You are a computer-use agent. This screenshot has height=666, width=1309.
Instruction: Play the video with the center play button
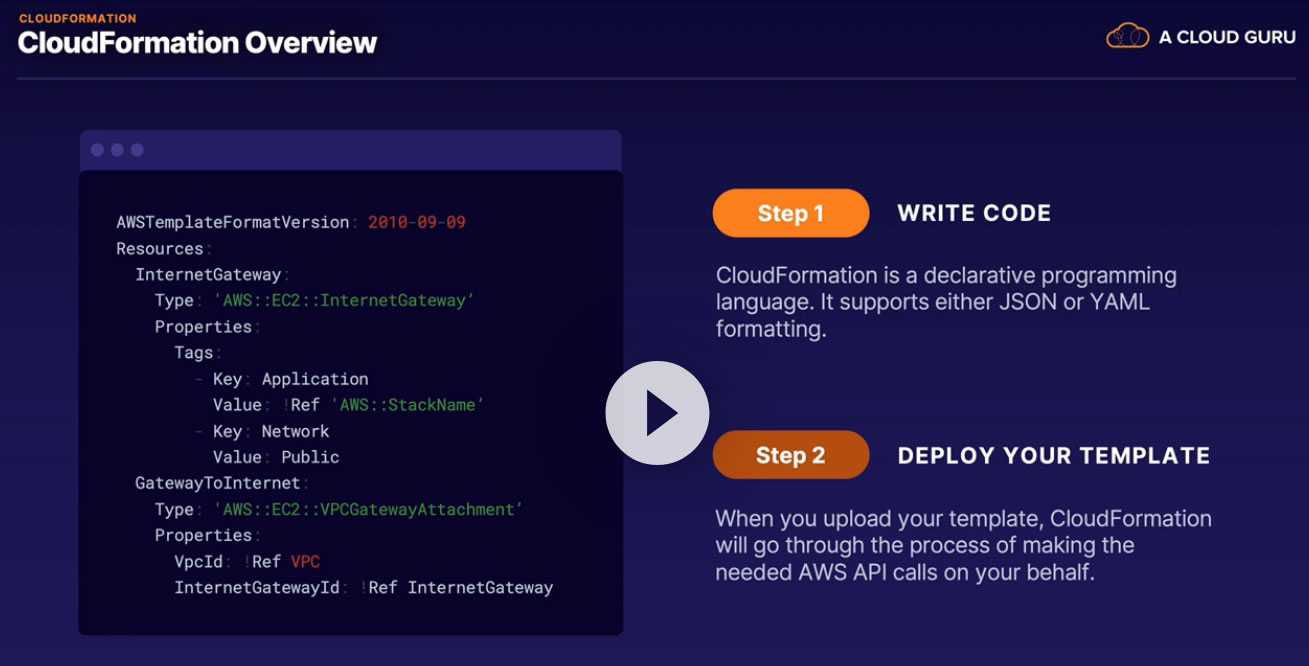coord(657,413)
